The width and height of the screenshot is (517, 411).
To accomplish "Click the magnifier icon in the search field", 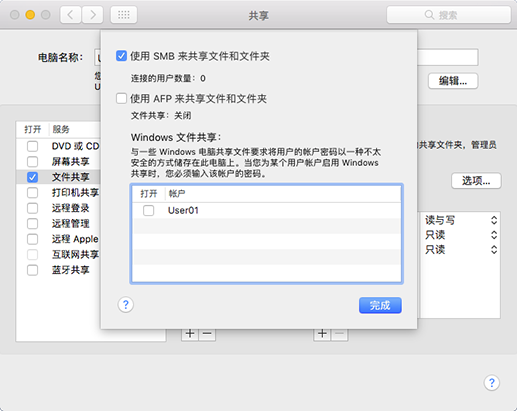I will coord(429,15).
